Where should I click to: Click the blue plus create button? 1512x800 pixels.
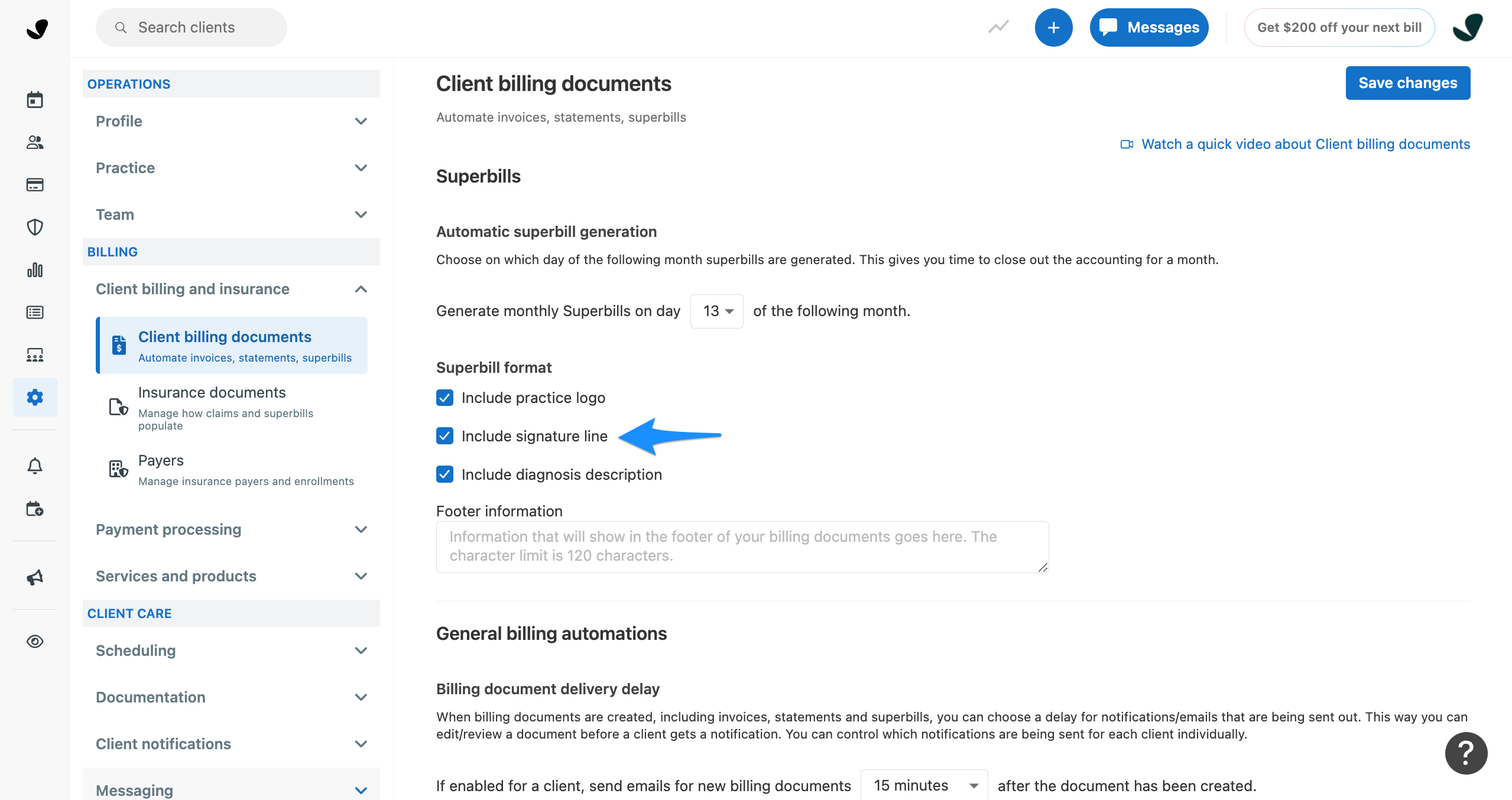click(1053, 27)
